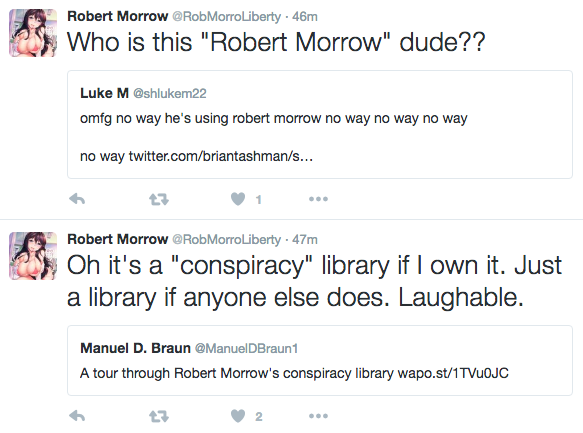Open the second tweet's profile avatar
The width and height of the screenshot is (583, 433).
coord(33,256)
